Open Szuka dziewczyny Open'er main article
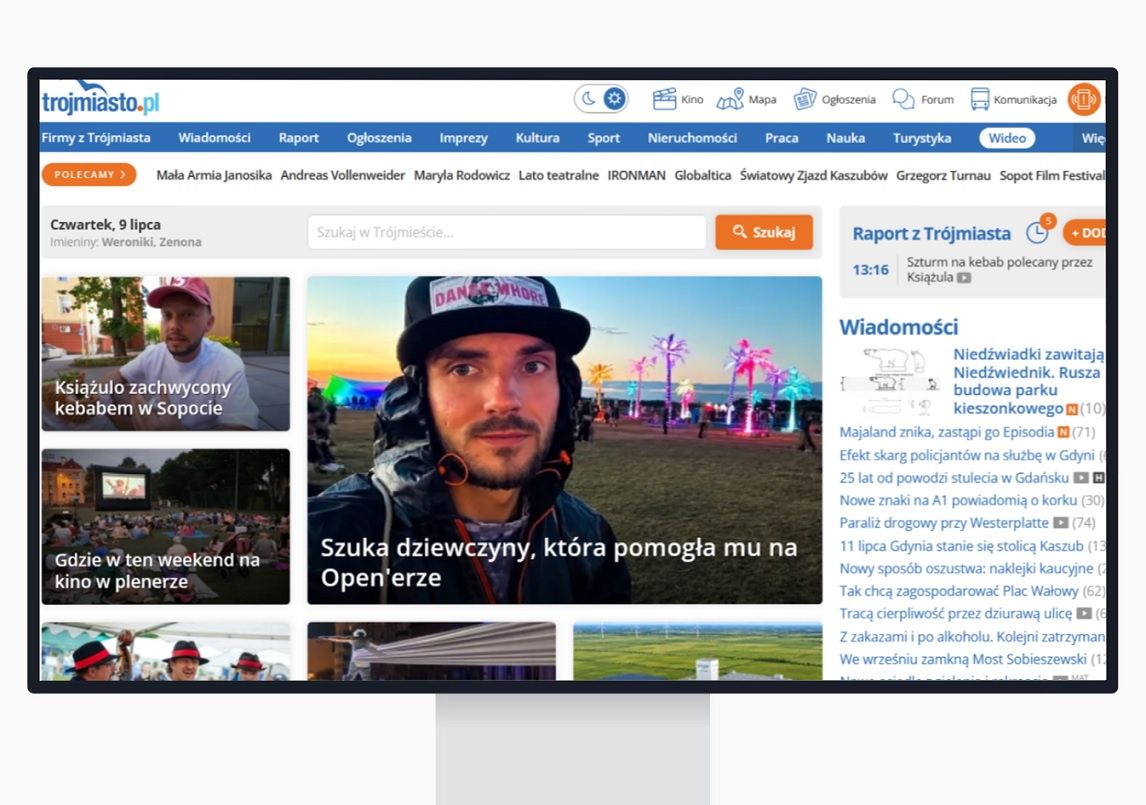 564,440
